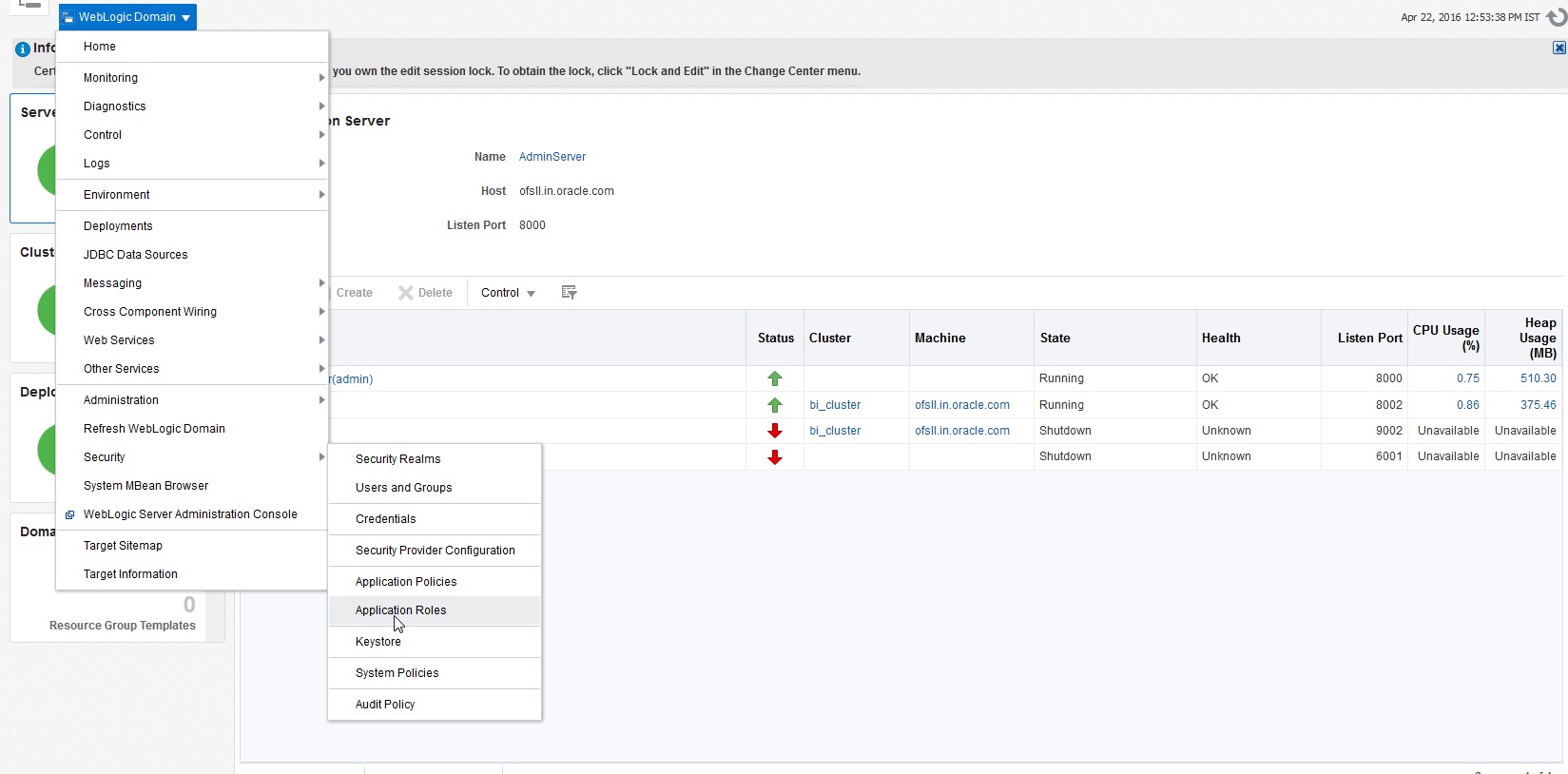Click the blue Information icon

click(x=23, y=48)
